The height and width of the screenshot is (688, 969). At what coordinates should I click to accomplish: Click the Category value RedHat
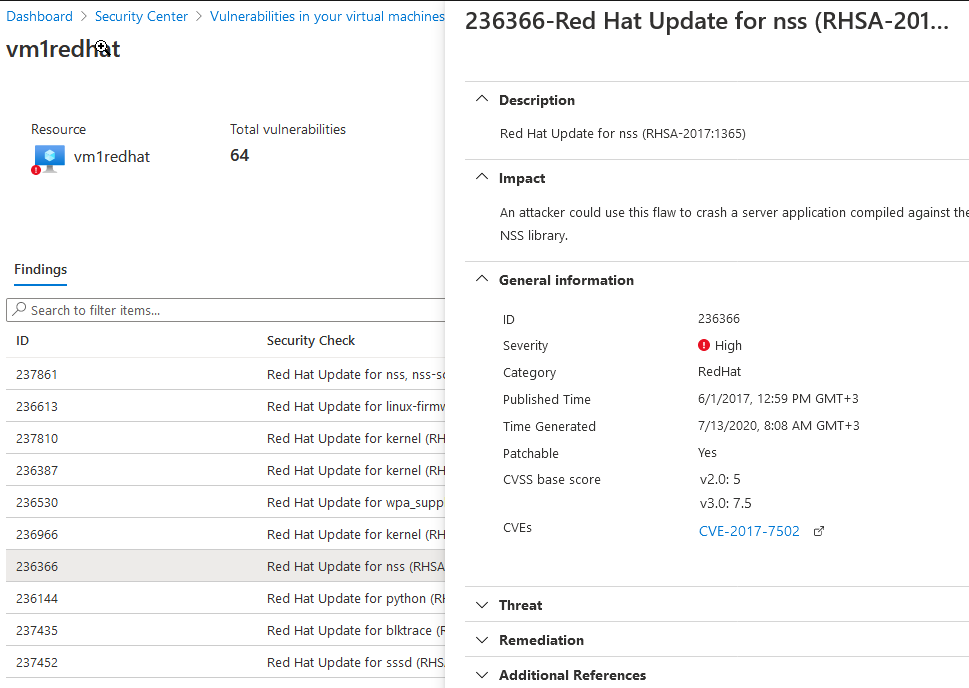pos(719,372)
